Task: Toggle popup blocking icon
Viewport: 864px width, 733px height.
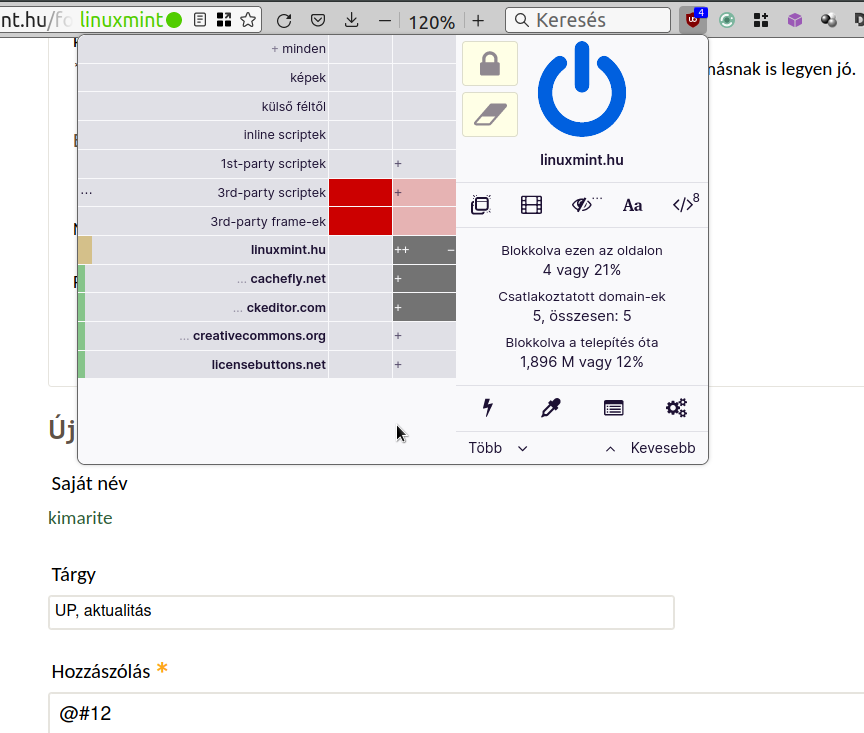Action: [481, 205]
